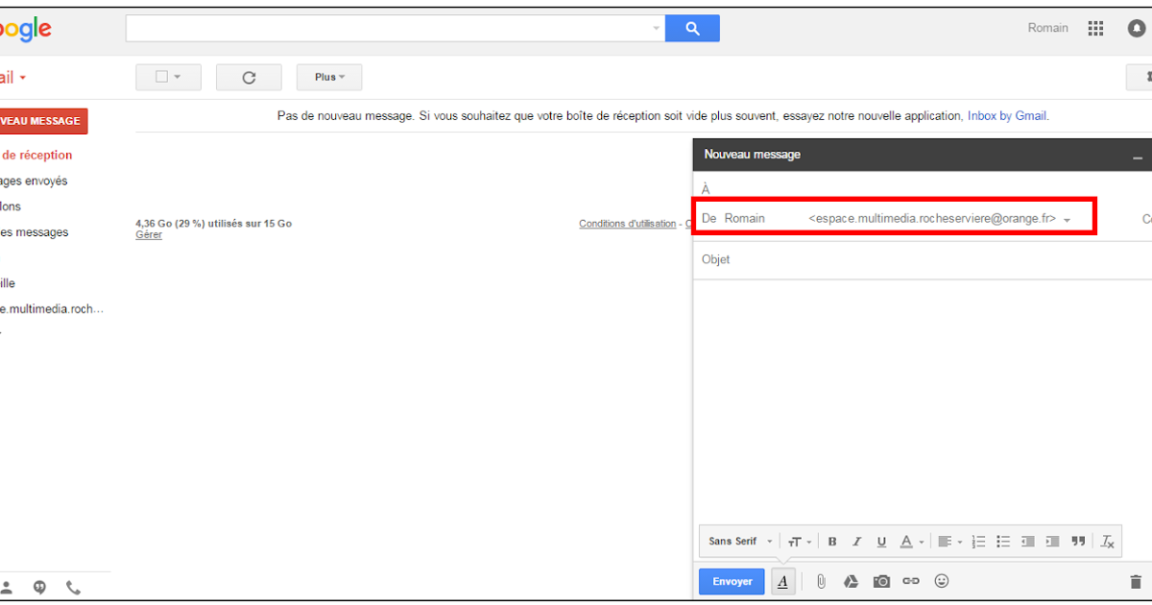Click the blue search magnifier button
The image size is (1152, 605).
[692, 29]
